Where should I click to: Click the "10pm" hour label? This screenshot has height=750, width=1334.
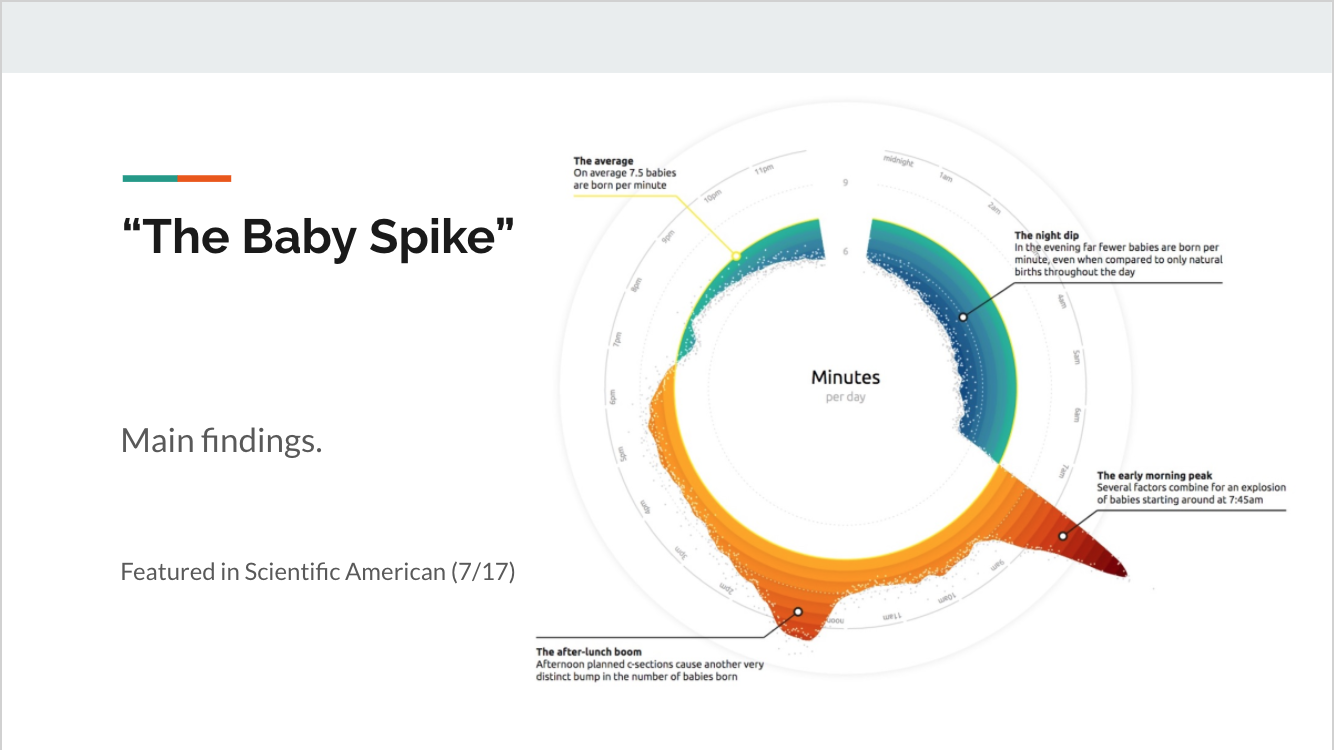[713, 196]
